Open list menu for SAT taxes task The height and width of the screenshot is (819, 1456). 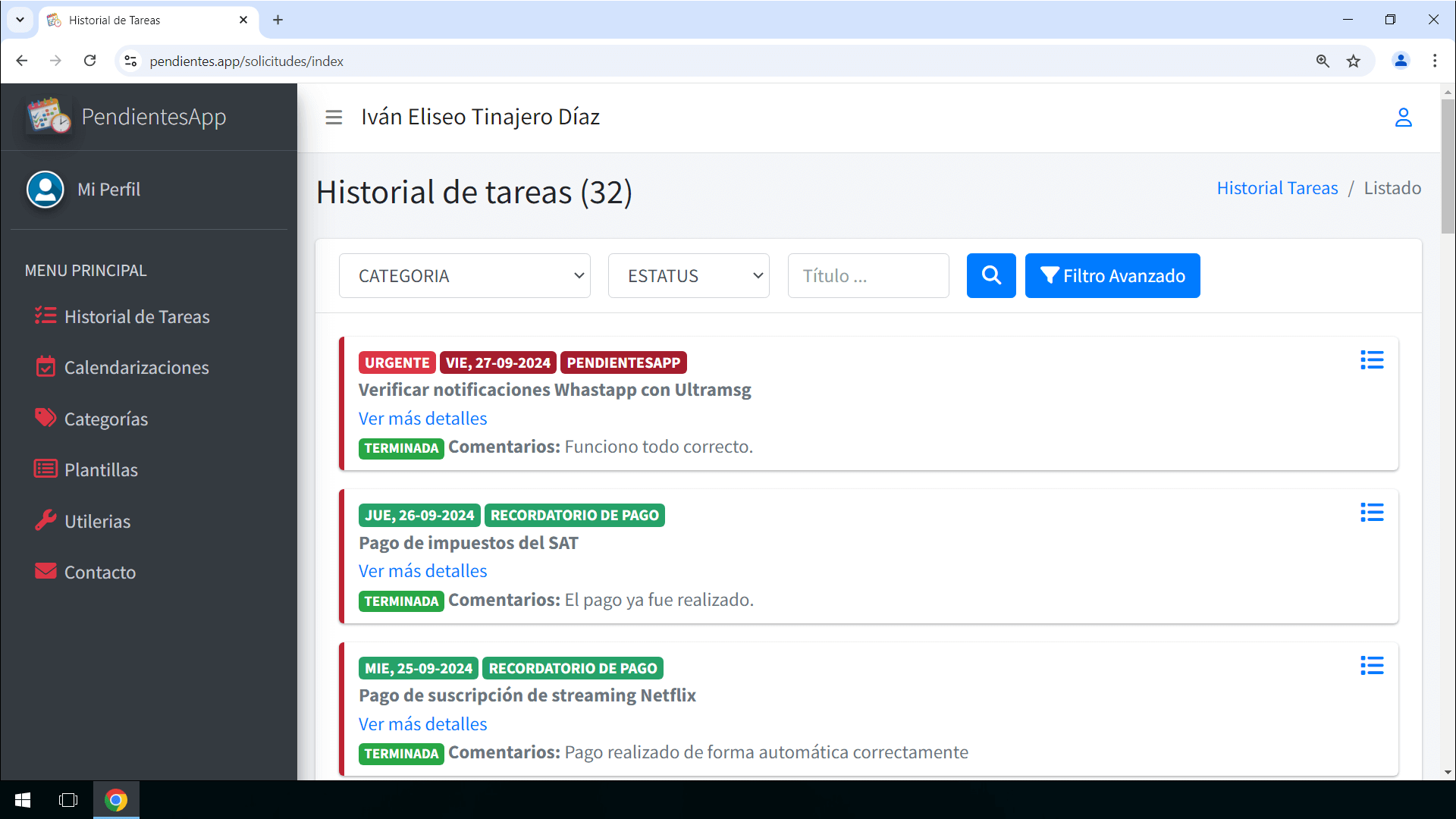(x=1371, y=513)
